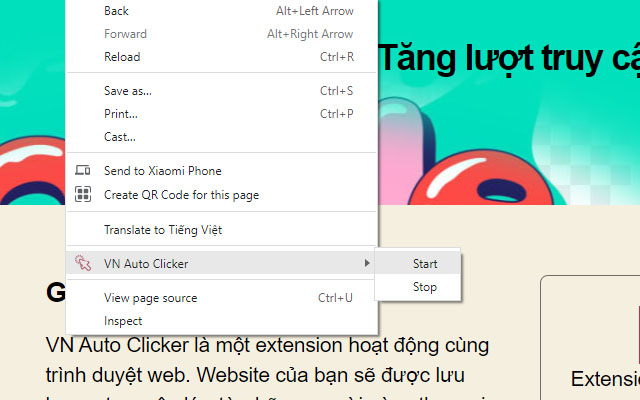The height and width of the screenshot is (400, 640).
Task: Click the Send to Xiaomi Phone device icon
Action: (83, 170)
